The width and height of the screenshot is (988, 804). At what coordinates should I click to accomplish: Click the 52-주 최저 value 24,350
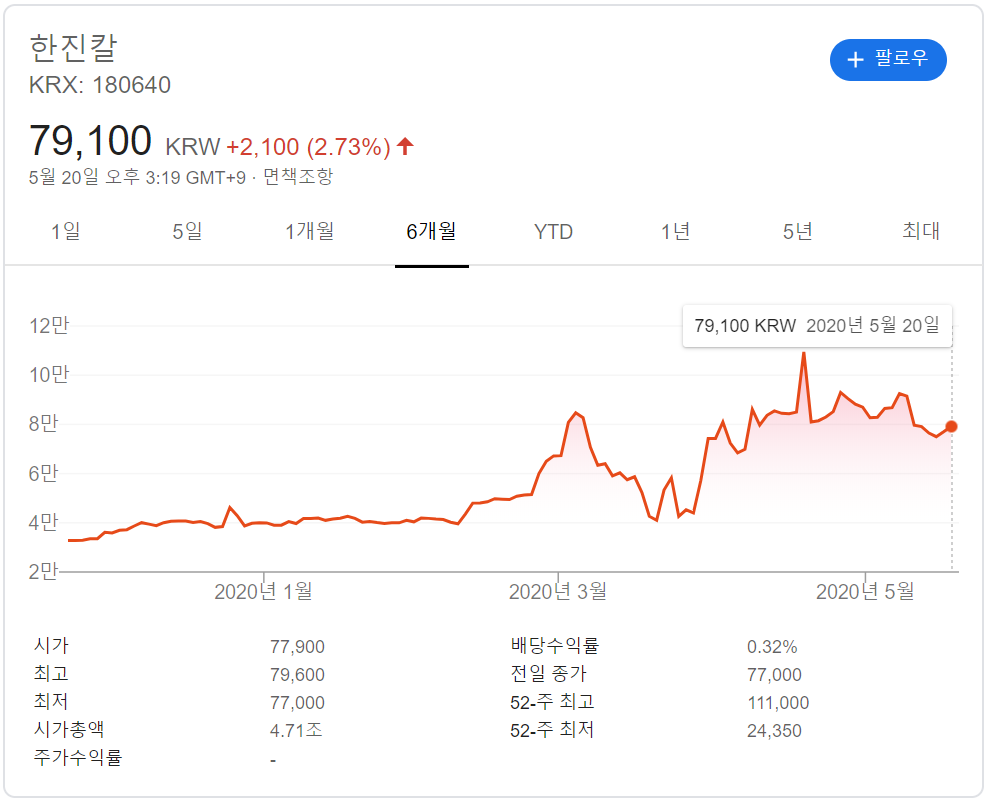(774, 731)
